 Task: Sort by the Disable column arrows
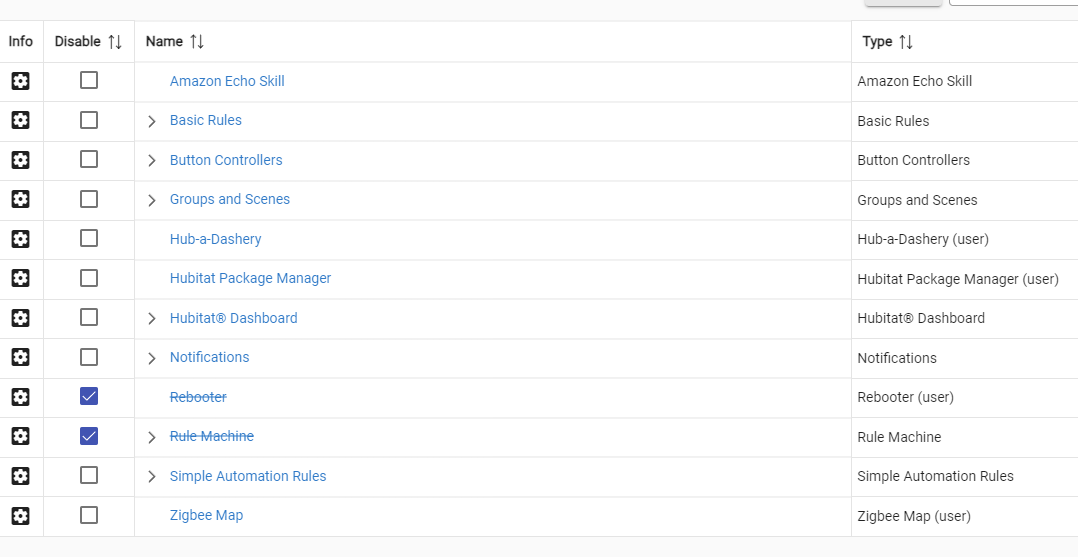[115, 42]
